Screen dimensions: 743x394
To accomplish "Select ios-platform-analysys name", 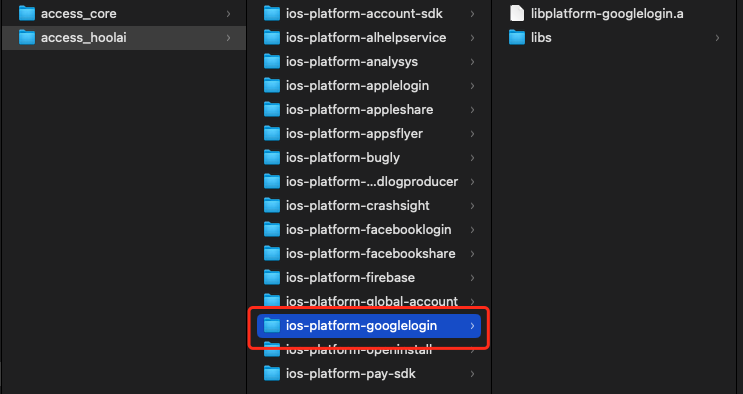I will pyautogui.click(x=352, y=62).
